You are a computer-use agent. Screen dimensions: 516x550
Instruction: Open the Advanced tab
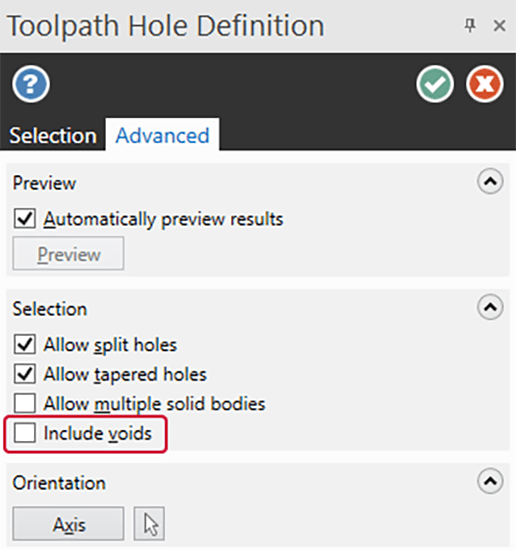162,135
